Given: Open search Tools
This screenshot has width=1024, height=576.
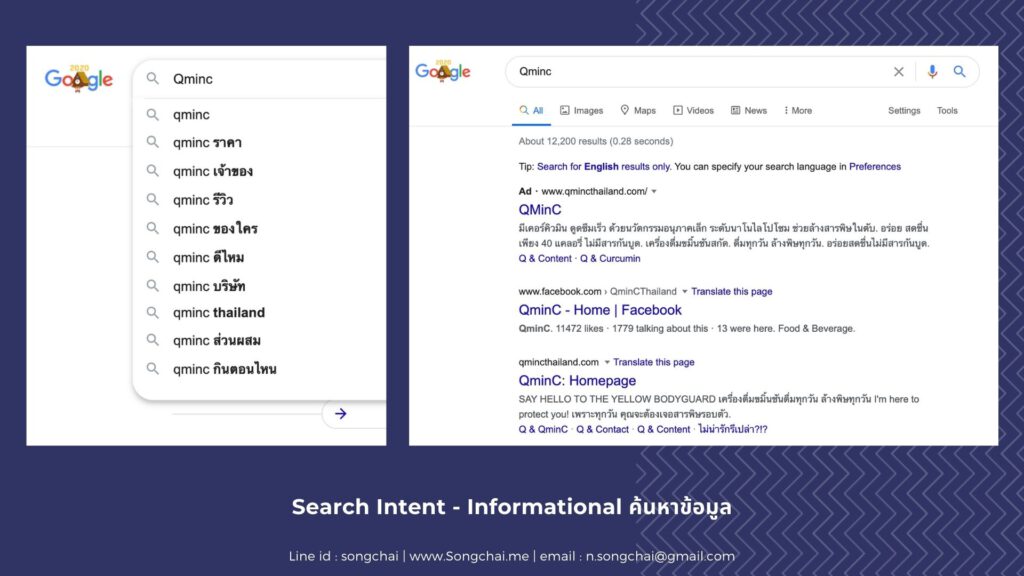Looking at the screenshot, I should coord(947,110).
